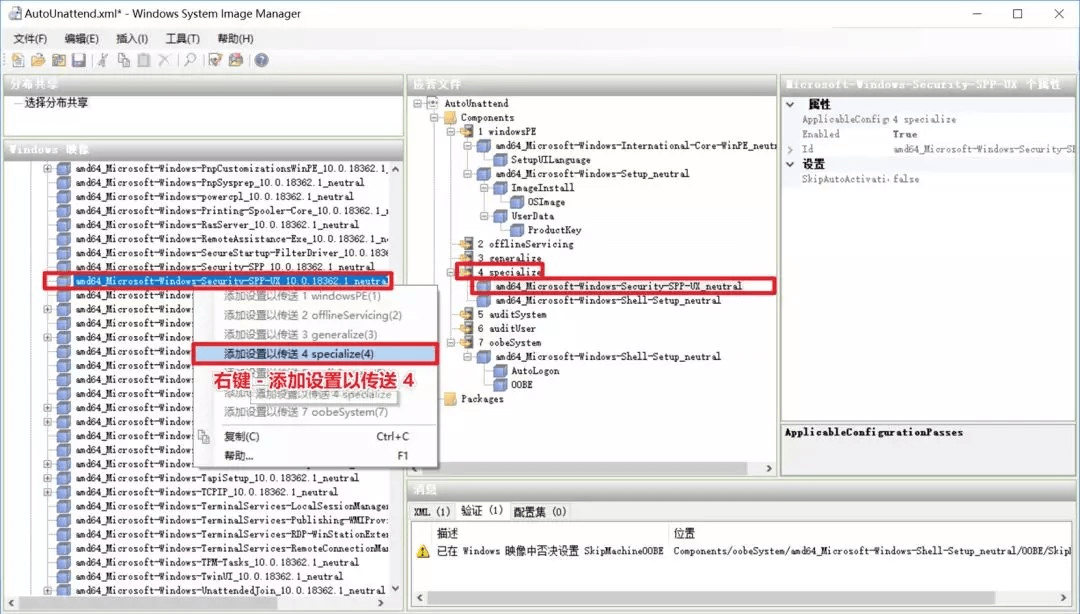
Task: Click the New Answer File toolbar icon
Action: pyautogui.click(x=18, y=61)
